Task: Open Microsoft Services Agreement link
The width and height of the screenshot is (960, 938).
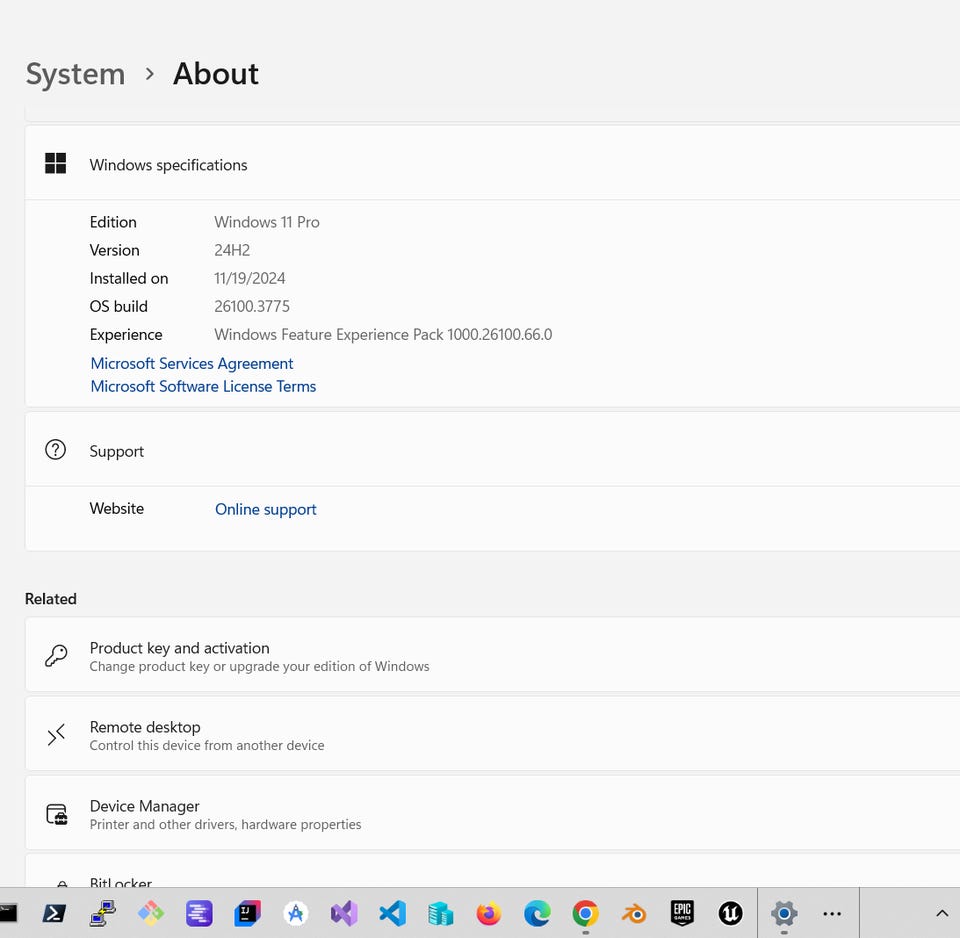Action: click(192, 363)
